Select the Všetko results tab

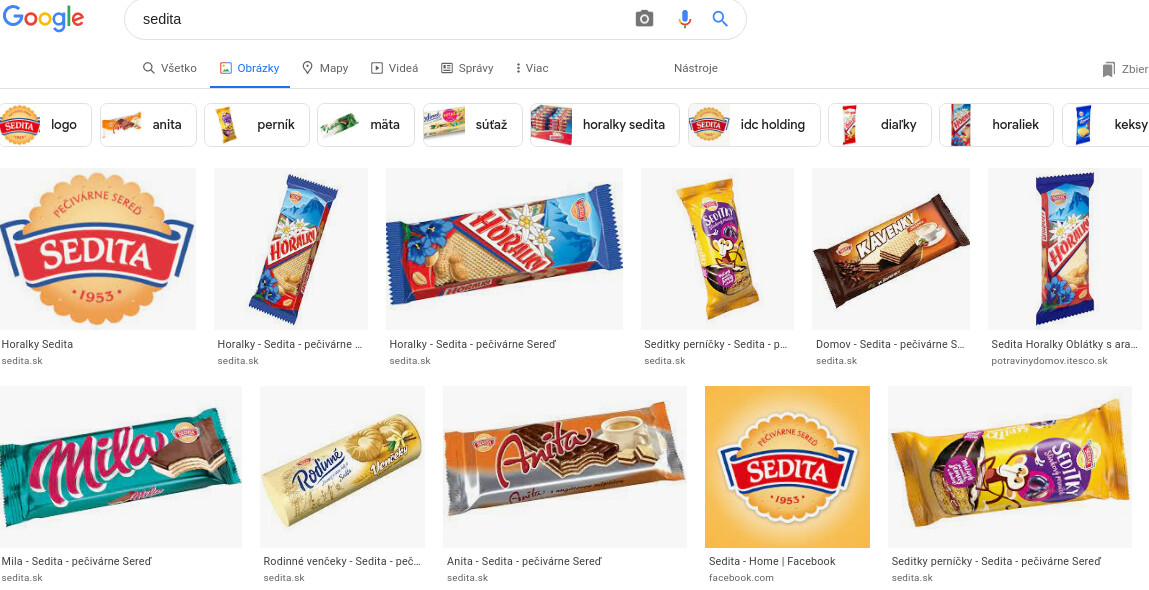coord(170,68)
